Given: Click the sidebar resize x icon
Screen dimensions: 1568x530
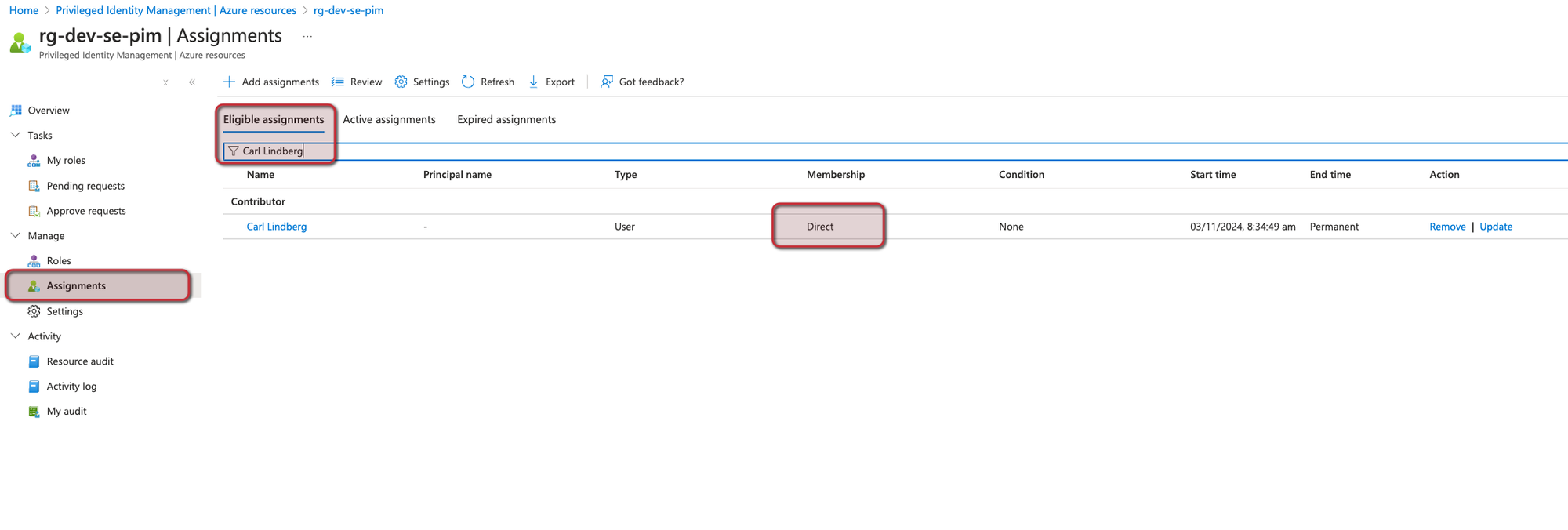Looking at the screenshot, I should click(165, 82).
